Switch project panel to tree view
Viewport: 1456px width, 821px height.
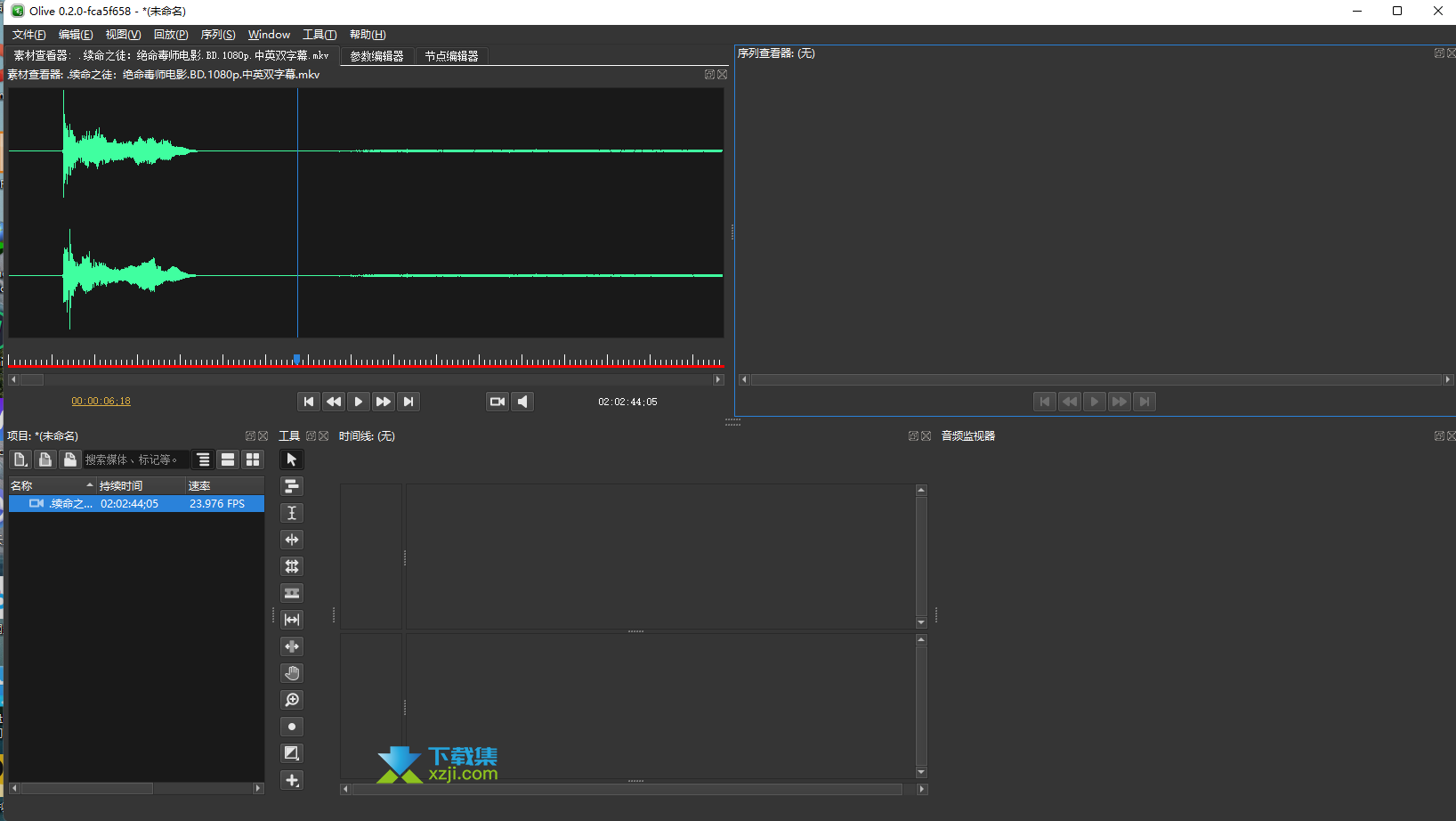[203, 459]
